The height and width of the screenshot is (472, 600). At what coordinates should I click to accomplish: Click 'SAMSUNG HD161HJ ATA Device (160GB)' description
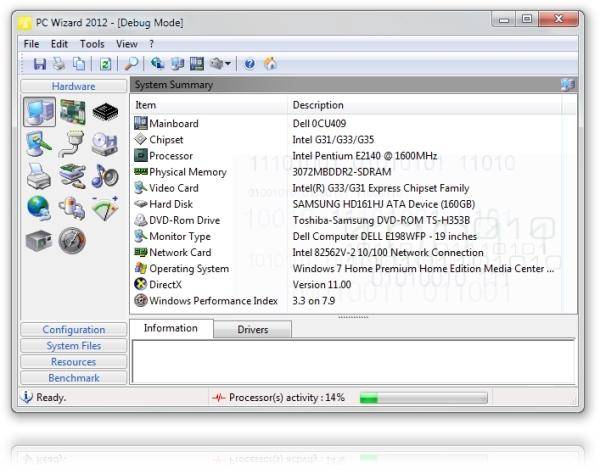point(384,204)
